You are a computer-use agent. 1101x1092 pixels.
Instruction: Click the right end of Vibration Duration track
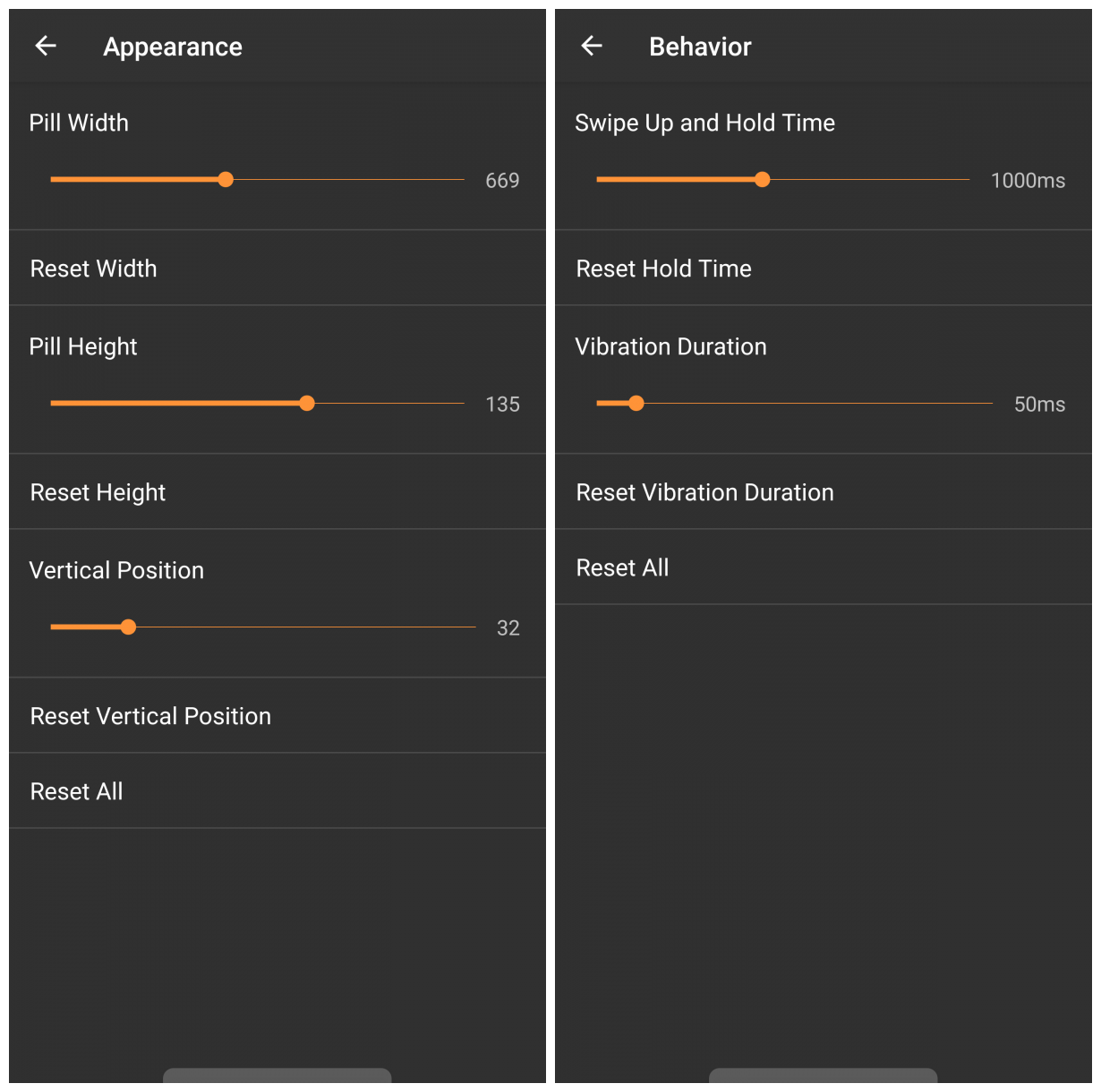pos(990,404)
